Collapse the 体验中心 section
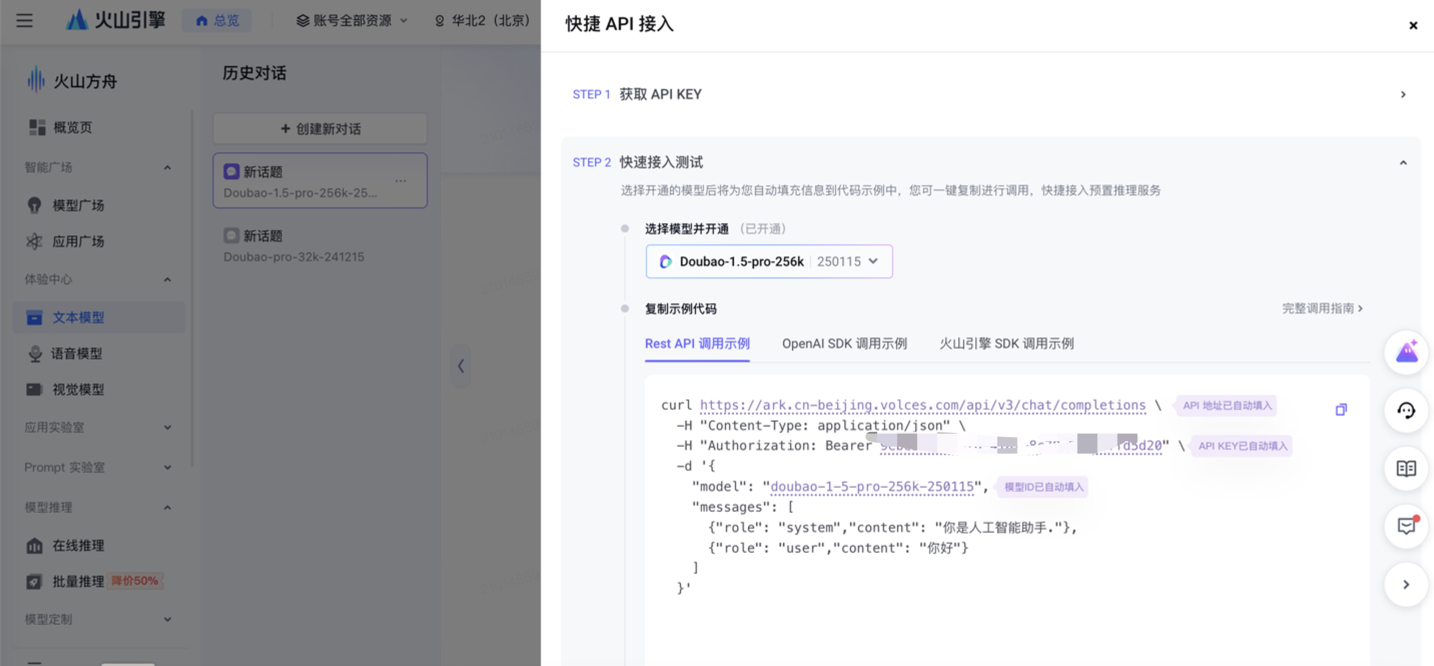The image size is (1434, 666). point(167,279)
